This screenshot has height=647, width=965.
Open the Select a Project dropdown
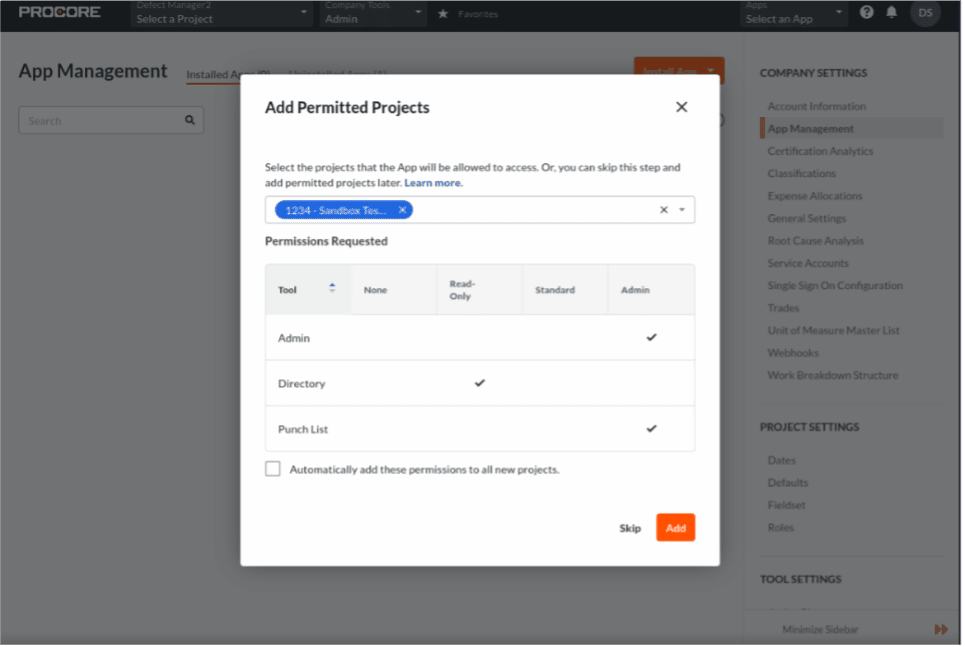(x=222, y=14)
